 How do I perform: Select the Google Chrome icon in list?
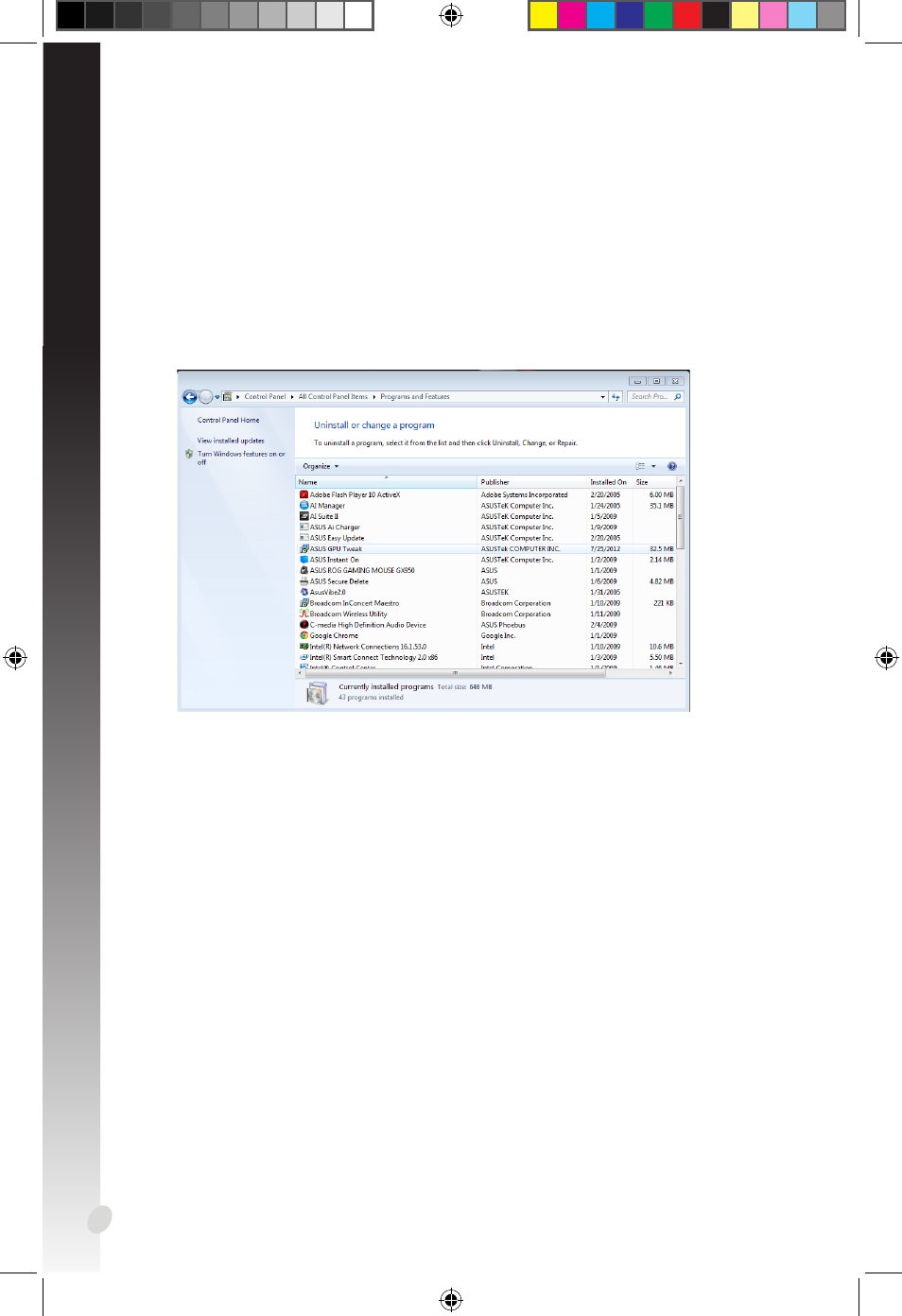click(304, 635)
